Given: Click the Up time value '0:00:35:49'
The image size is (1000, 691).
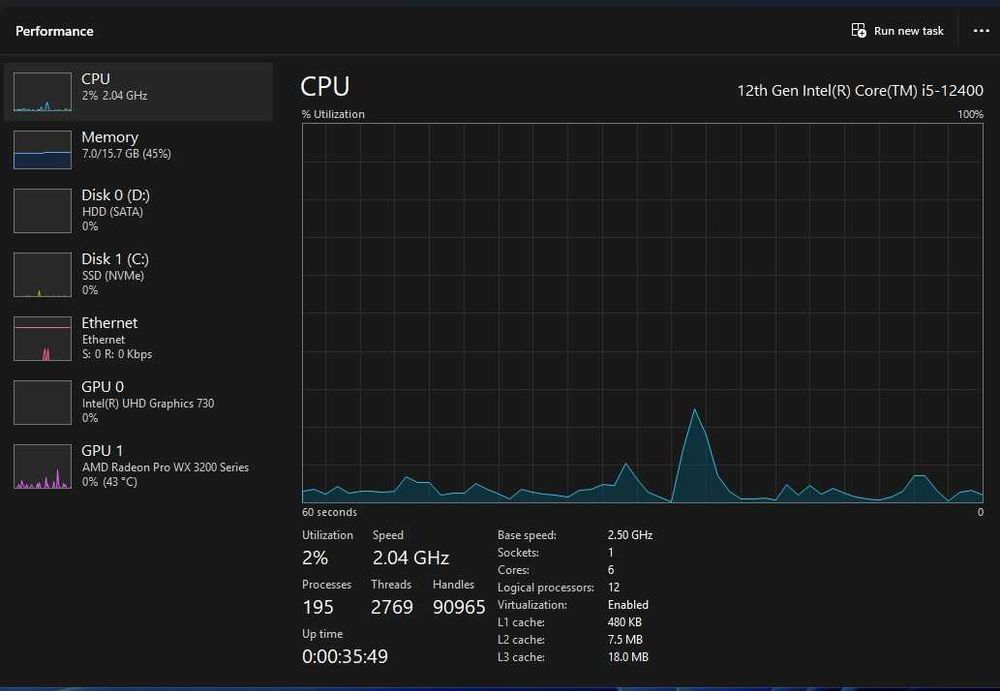Looking at the screenshot, I should (x=345, y=656).
